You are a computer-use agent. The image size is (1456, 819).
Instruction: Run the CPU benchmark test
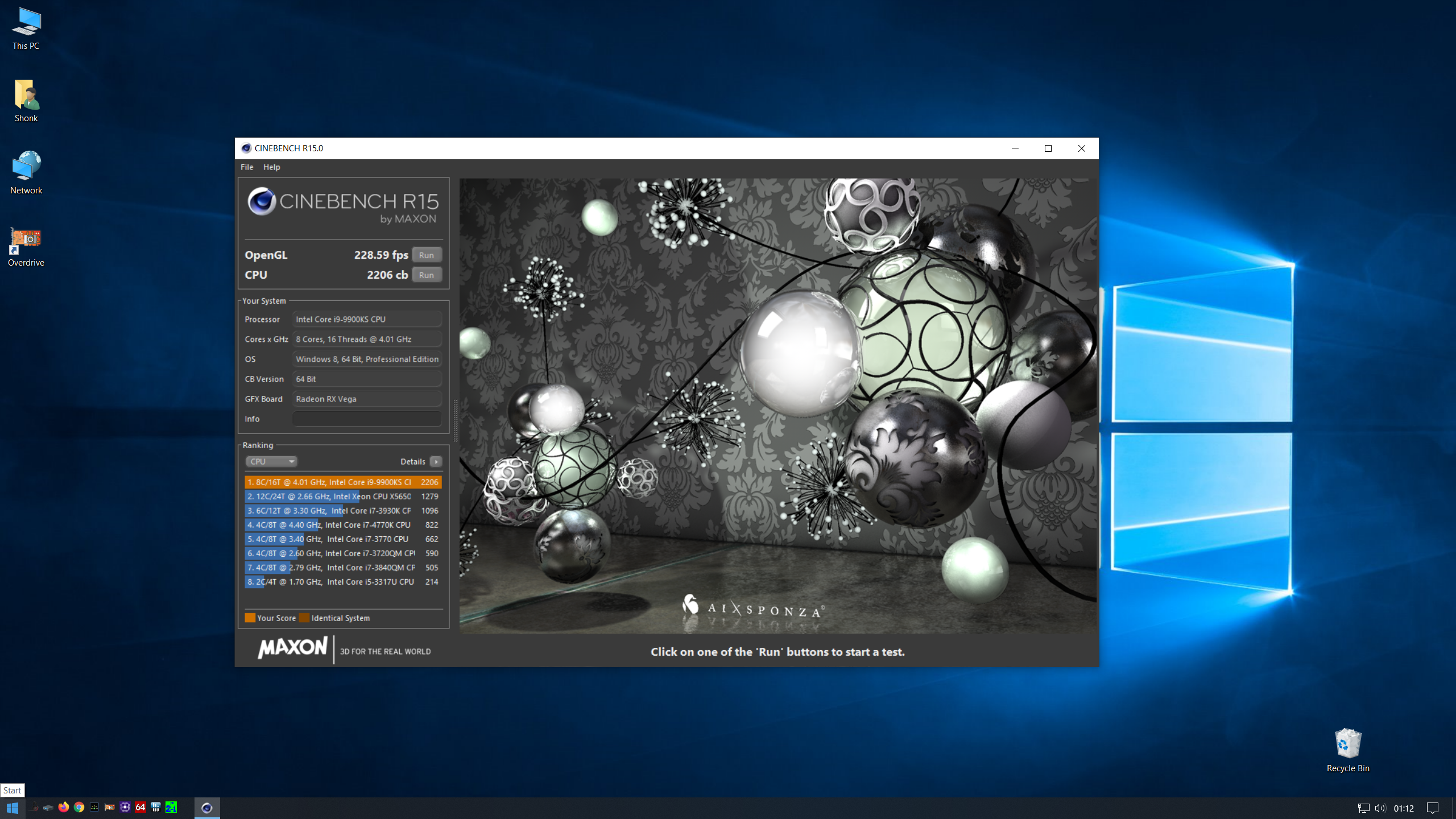coord(427,275)
